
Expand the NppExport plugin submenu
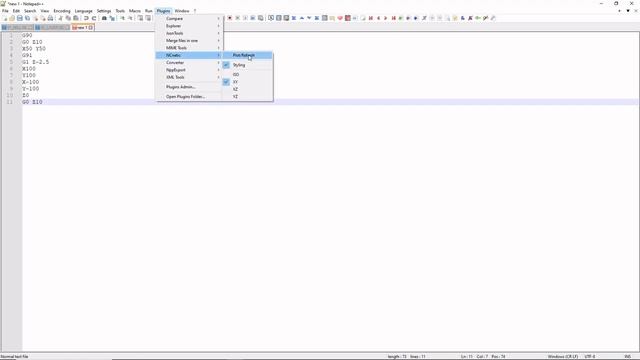[189, 70]
